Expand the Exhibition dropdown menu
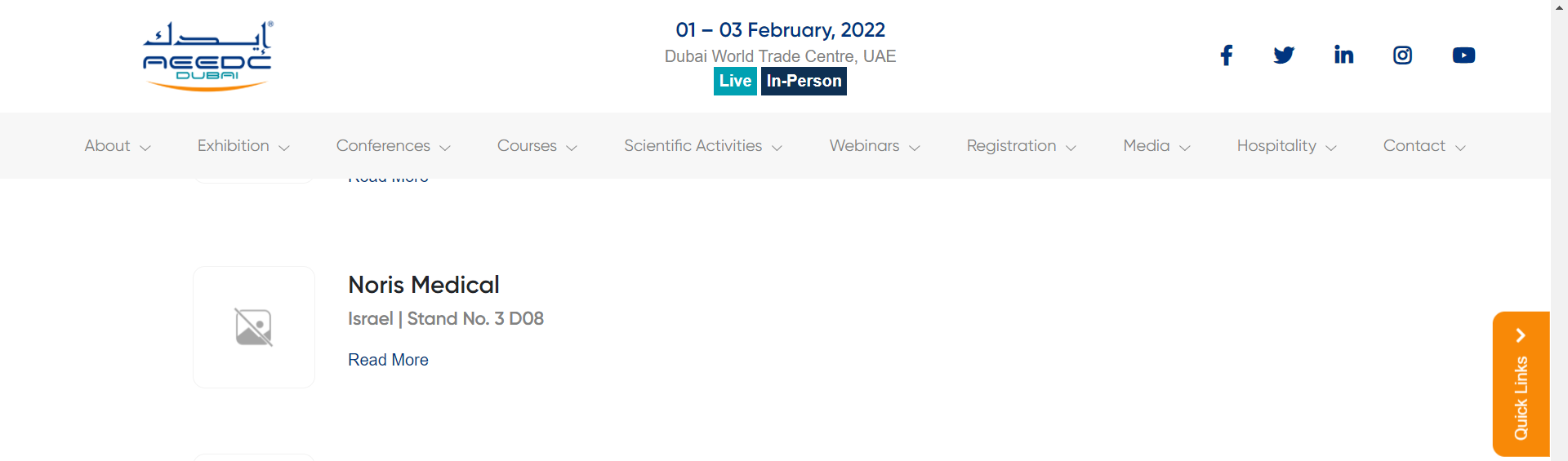The image size is (1568, 461). pos(243,146)
